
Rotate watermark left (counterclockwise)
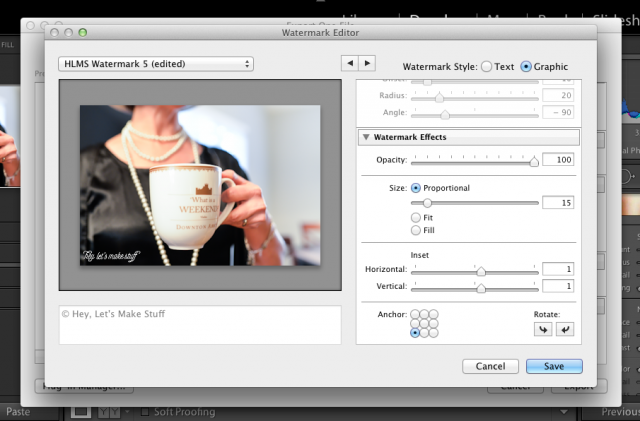543,329
